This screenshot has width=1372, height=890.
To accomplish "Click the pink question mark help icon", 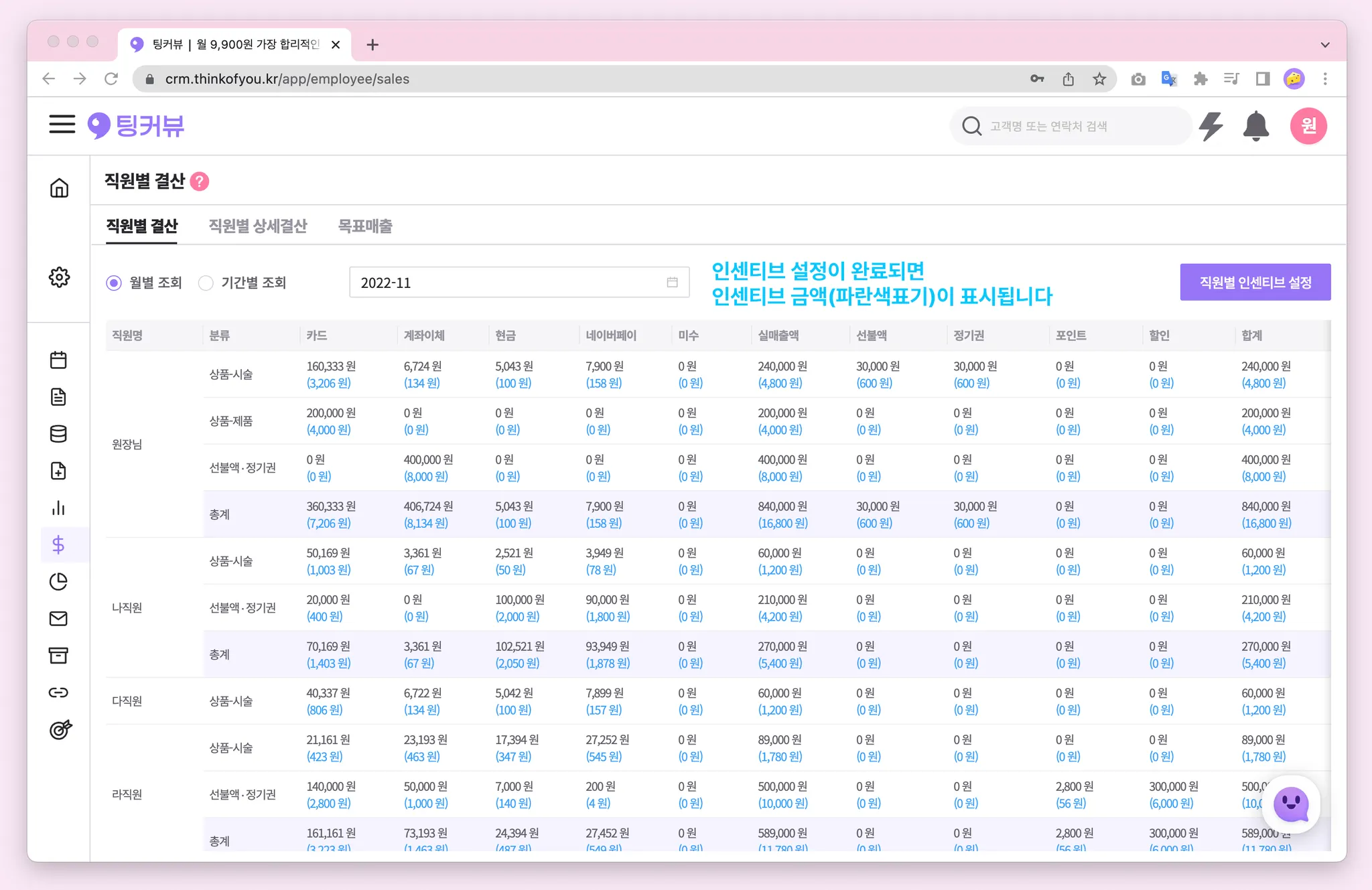I will coord(200,181).
